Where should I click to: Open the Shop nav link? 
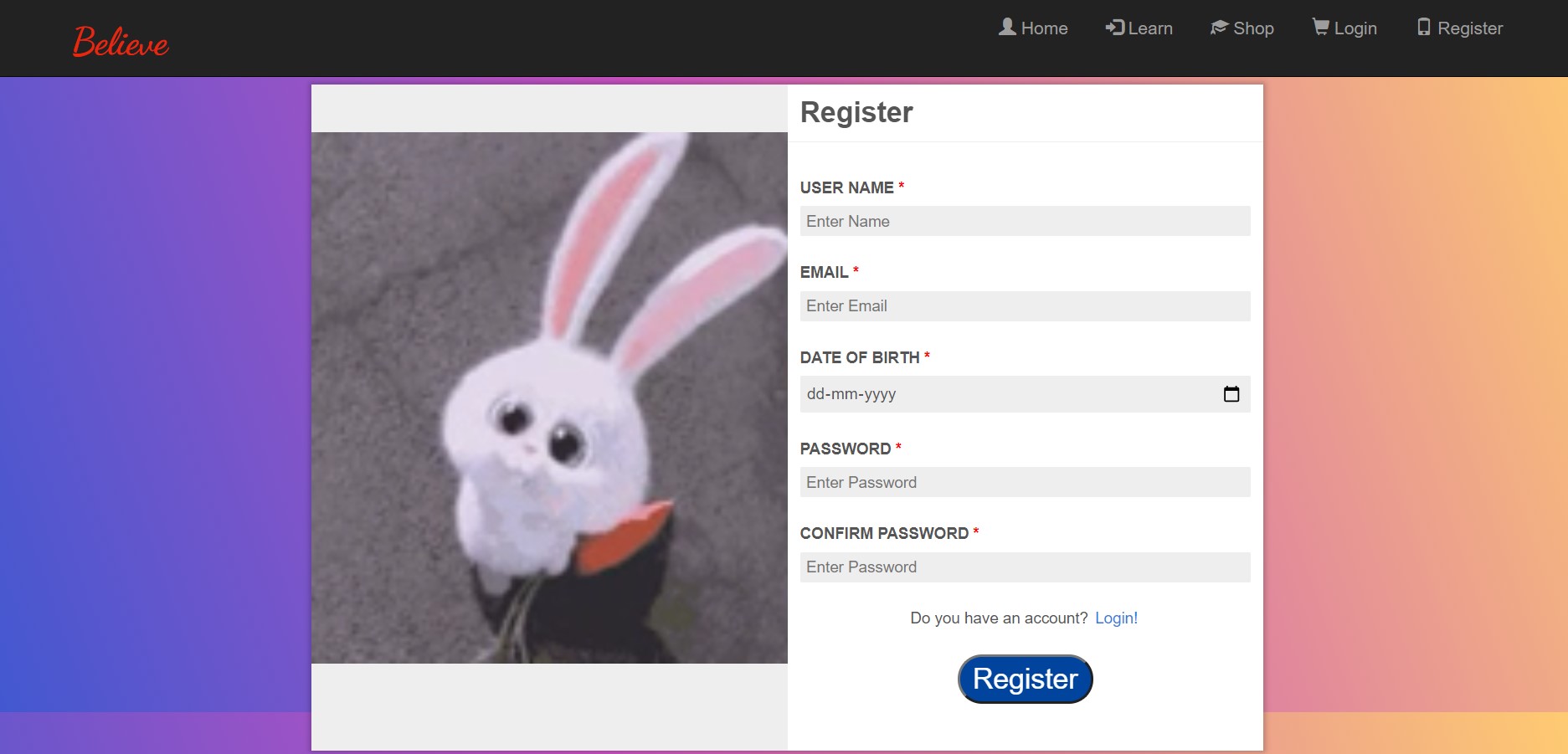(1253, 28)
